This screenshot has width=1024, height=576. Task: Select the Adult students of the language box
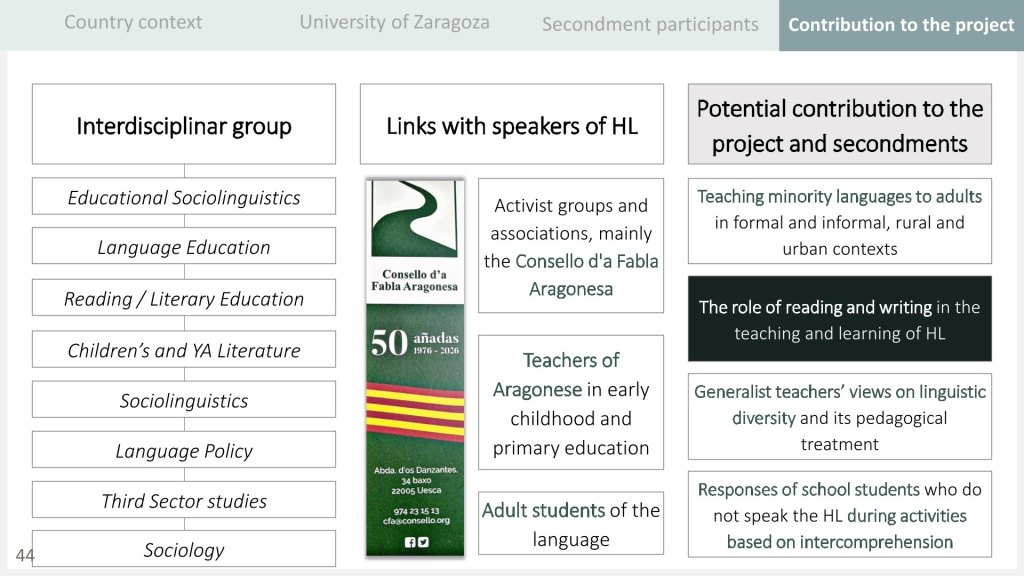(570, 524)
